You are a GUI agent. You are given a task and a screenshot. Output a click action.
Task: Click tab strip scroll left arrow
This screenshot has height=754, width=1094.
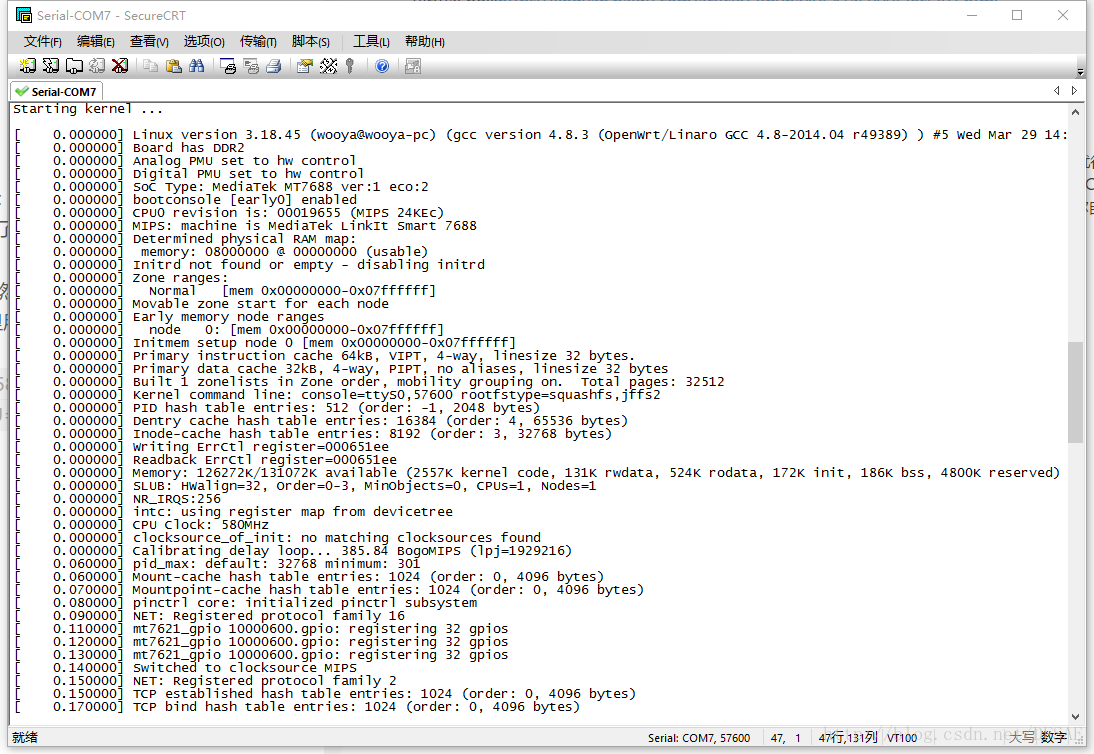(1056, 91)
